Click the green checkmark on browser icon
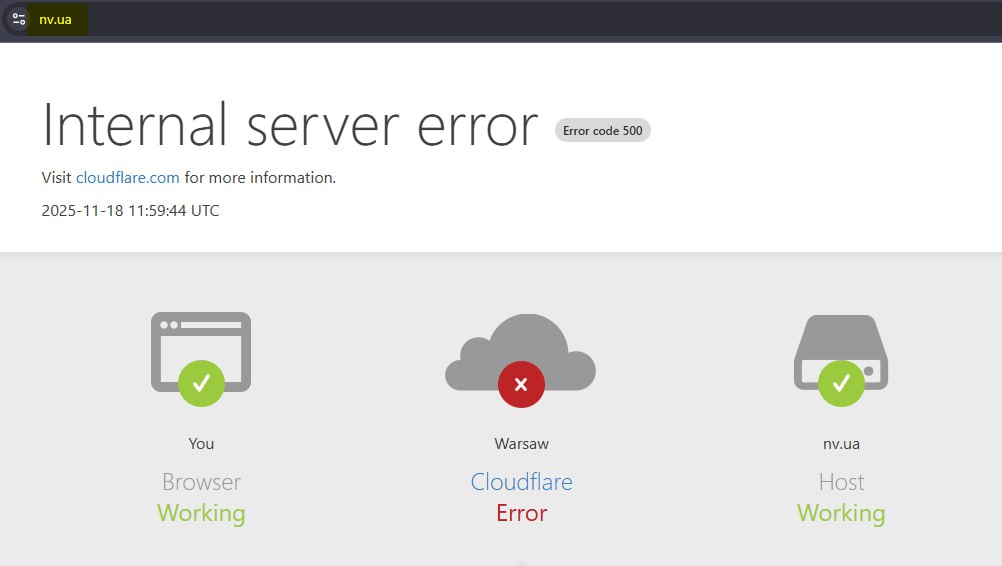1002x566 pixels. tap(201, 383)
